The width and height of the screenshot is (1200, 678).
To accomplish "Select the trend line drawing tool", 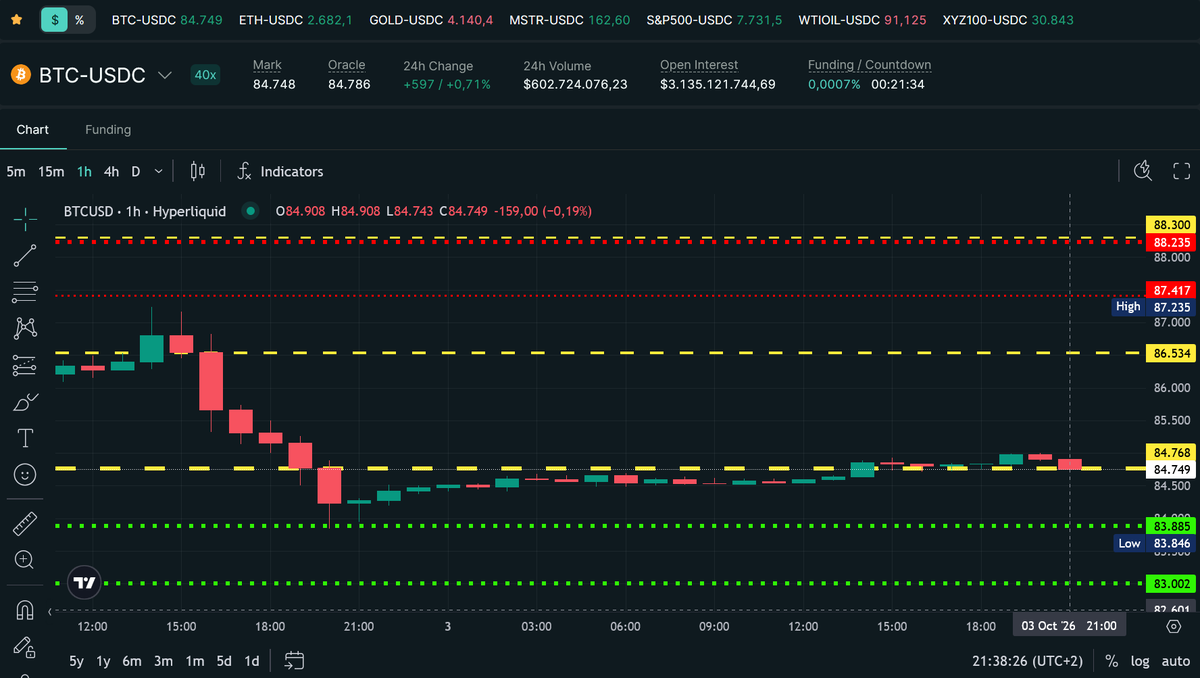I will (x=25, y=256).
